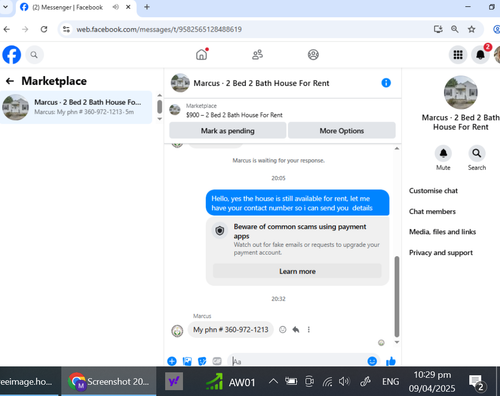The width and height of the screenshot is (500, 396).
Task: Open the network Wi-Fi tray icon
Action: [327, 381]
